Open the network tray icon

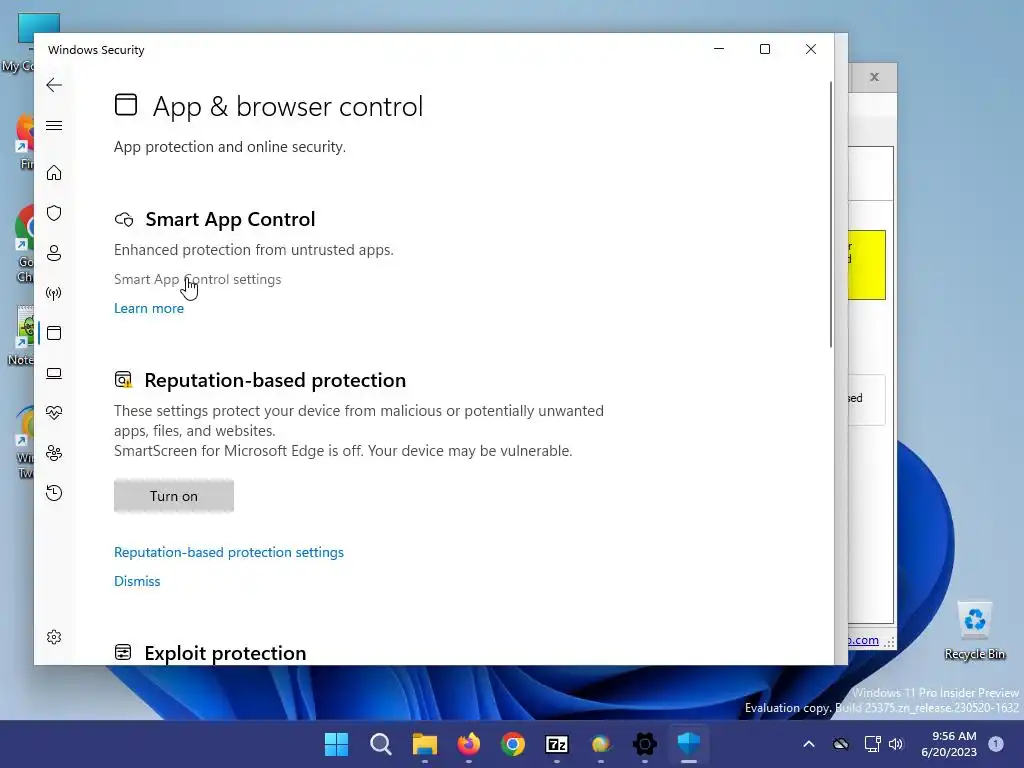coord(872,744)
